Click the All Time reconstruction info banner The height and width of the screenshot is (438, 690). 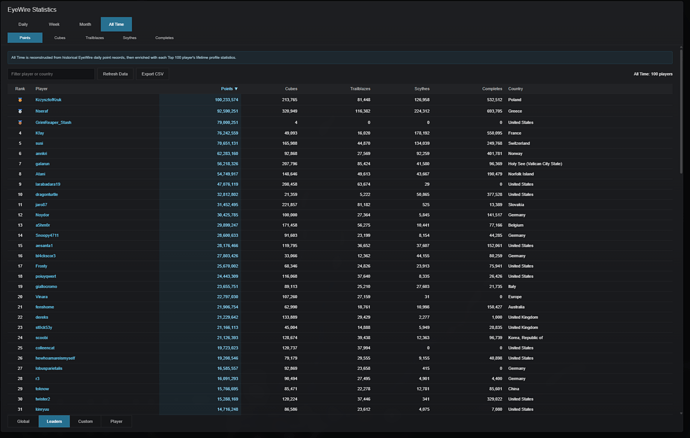340,57
